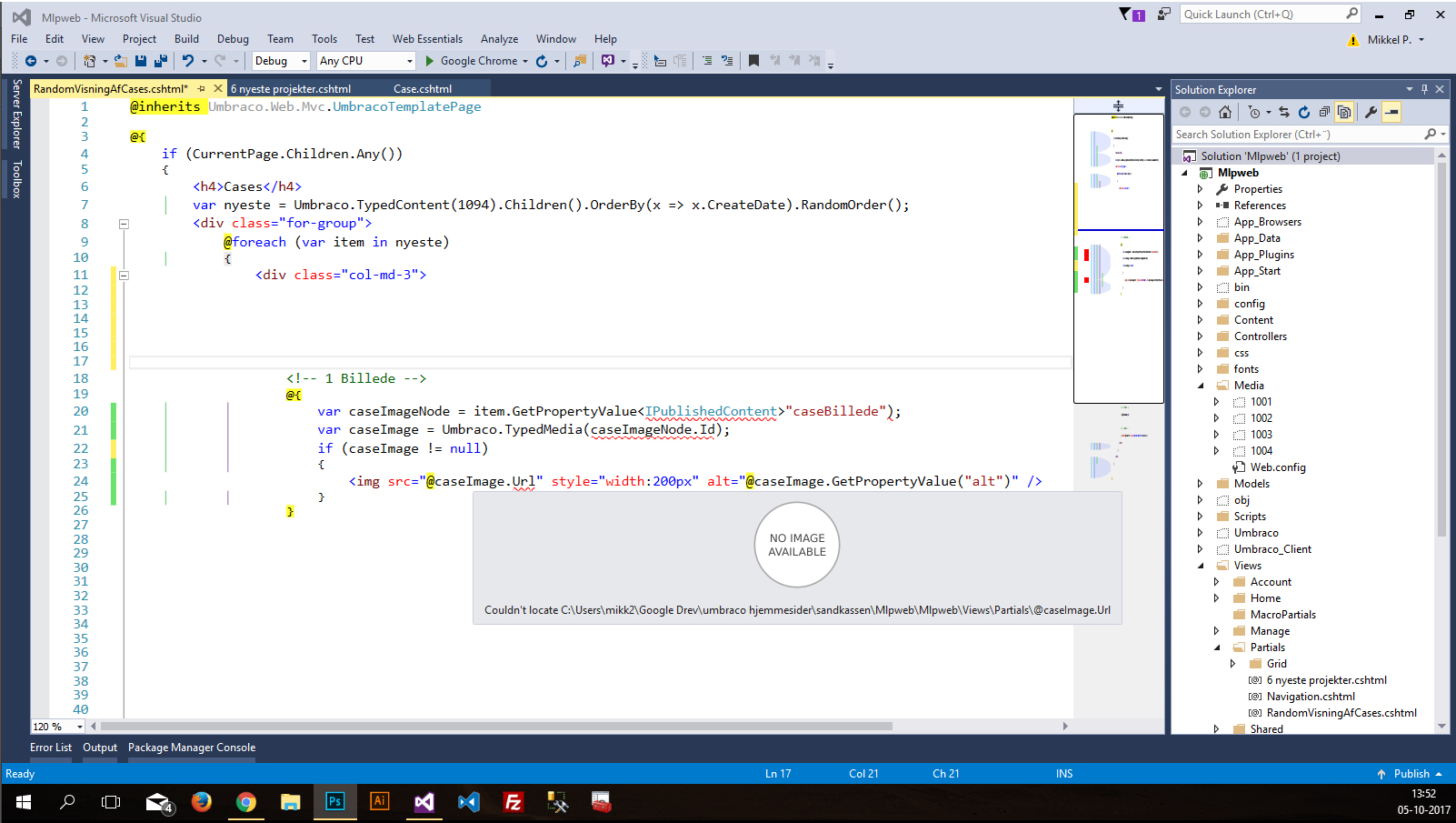
Task: Toggle a bookmark with the bookmark icon
Action: click(753, 61)
